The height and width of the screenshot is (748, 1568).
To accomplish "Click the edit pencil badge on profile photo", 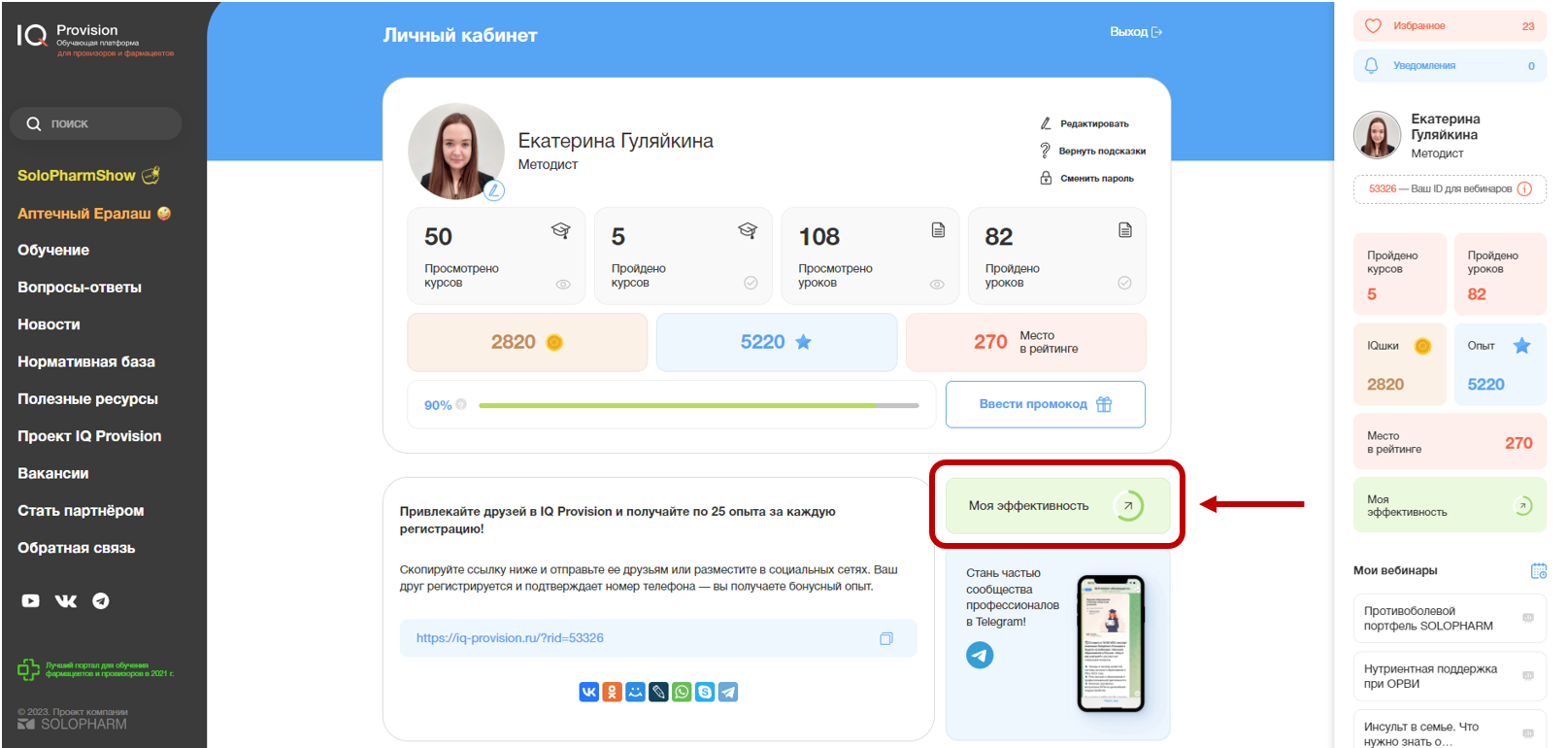I will pyautogui.click(x=494, y=190).
